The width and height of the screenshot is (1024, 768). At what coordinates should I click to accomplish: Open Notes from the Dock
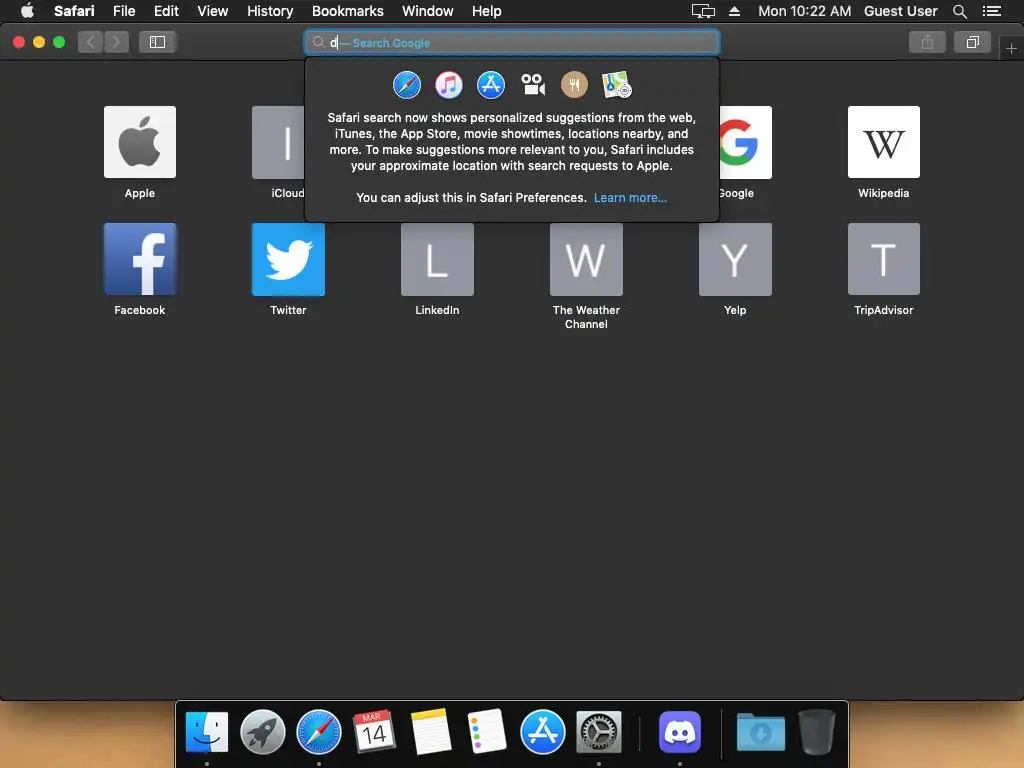430,731
